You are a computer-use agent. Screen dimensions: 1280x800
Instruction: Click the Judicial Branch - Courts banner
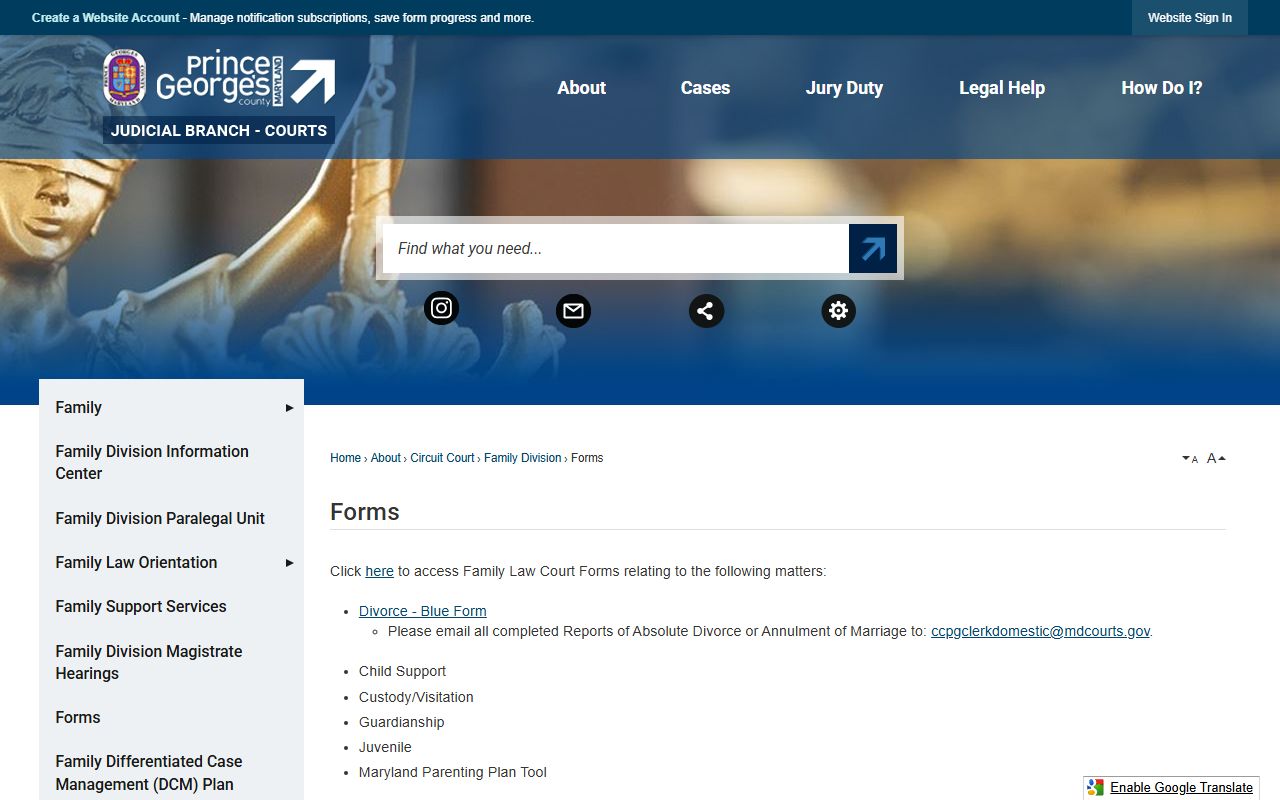click(x=219, y=130)
